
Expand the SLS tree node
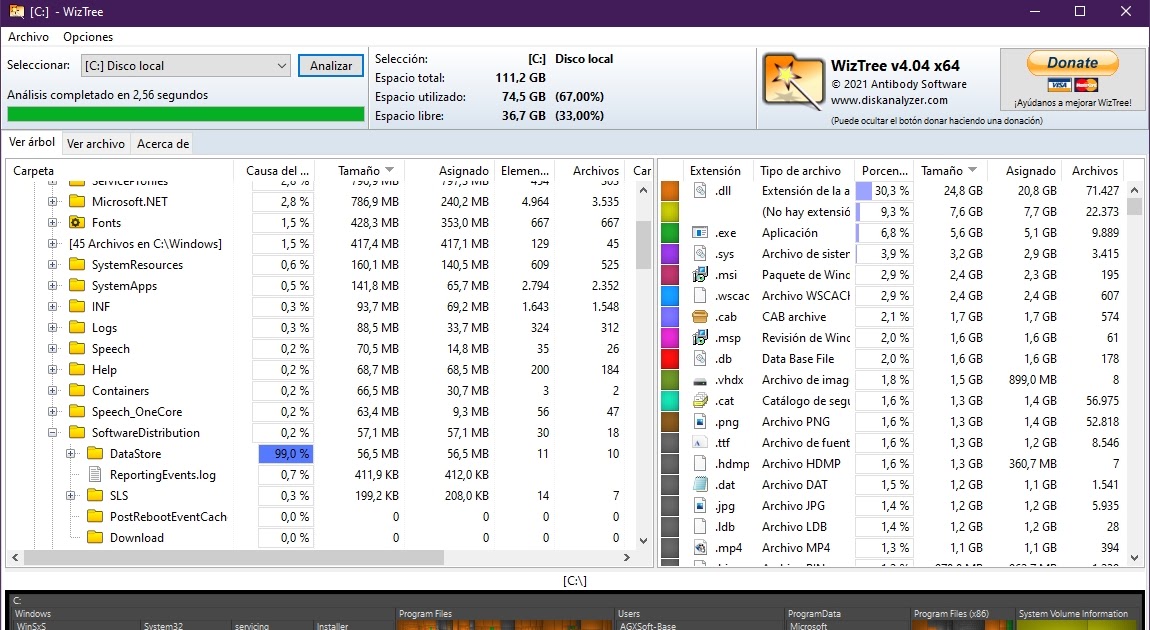69,495
